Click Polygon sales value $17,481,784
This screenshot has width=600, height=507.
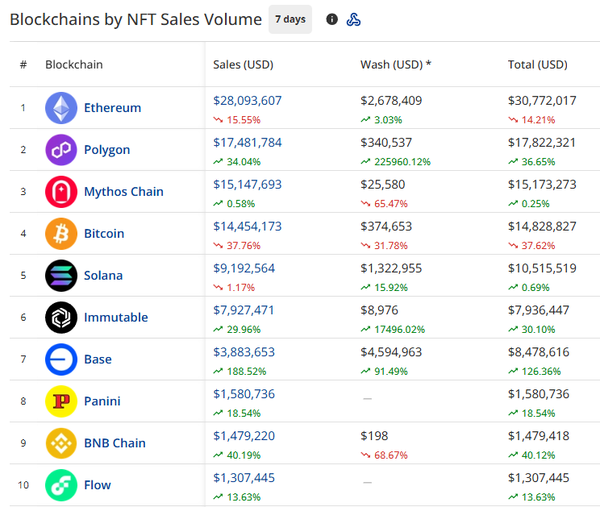(247, 143)
